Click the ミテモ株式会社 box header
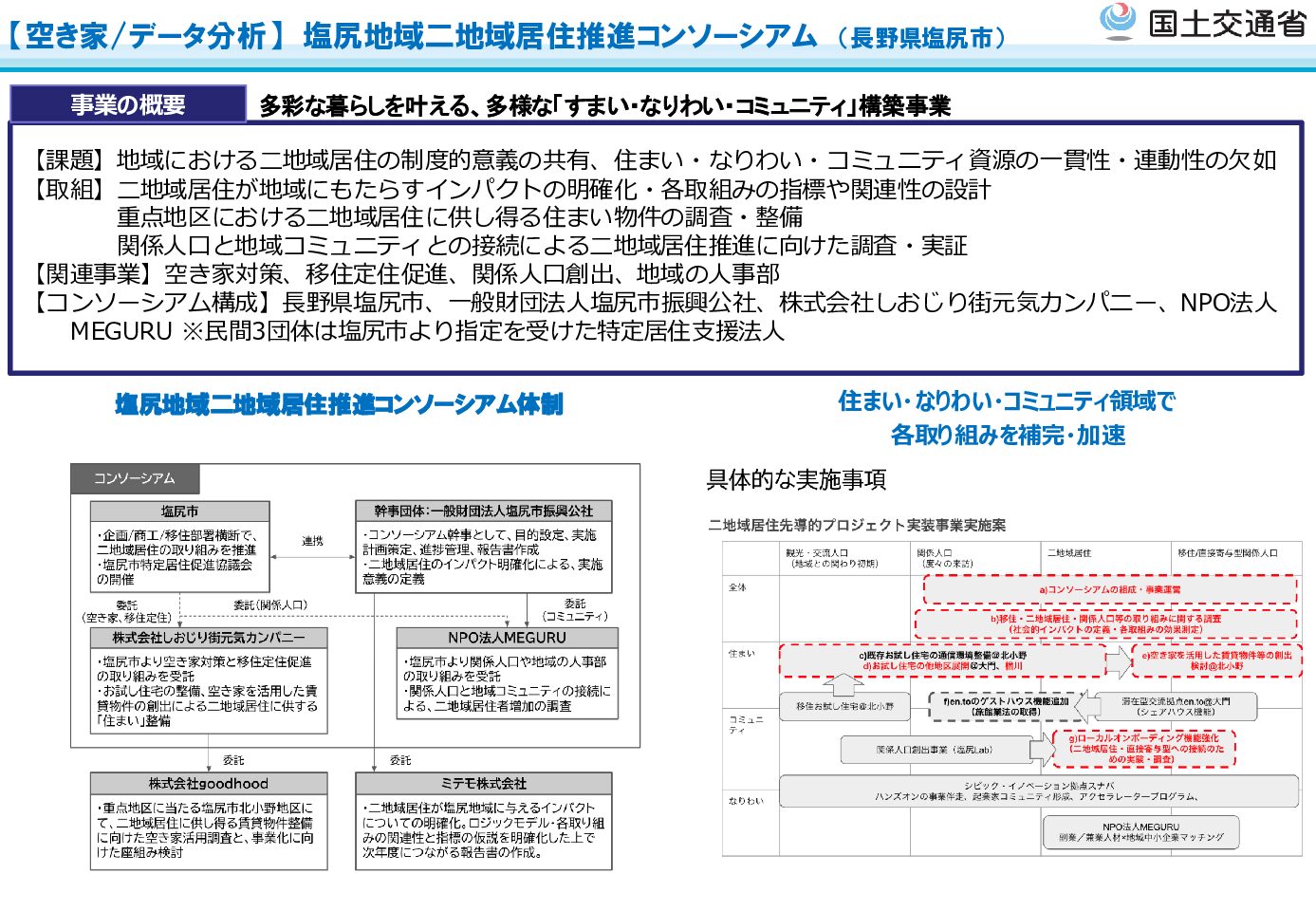The image size is (1316, 911). point(483,784)
